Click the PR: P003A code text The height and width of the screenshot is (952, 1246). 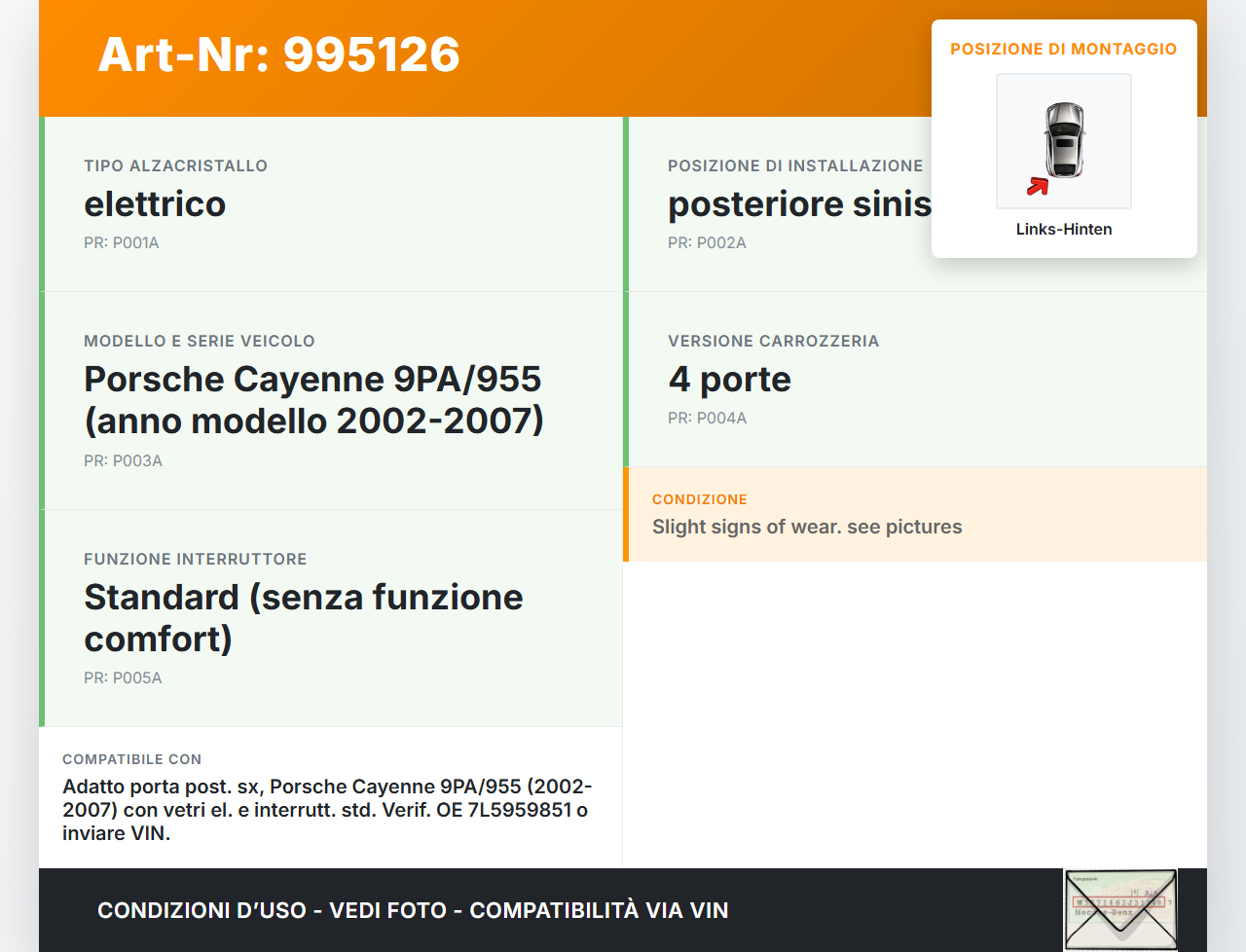tap(123, 460)
